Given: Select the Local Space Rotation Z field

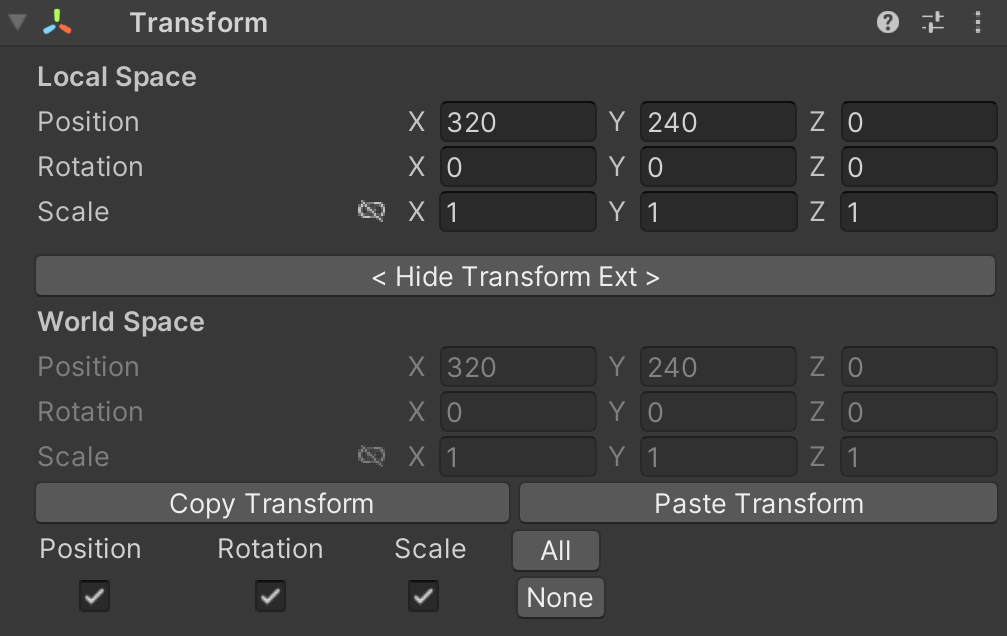Looking at the screenshot, I should pos(918,167).
